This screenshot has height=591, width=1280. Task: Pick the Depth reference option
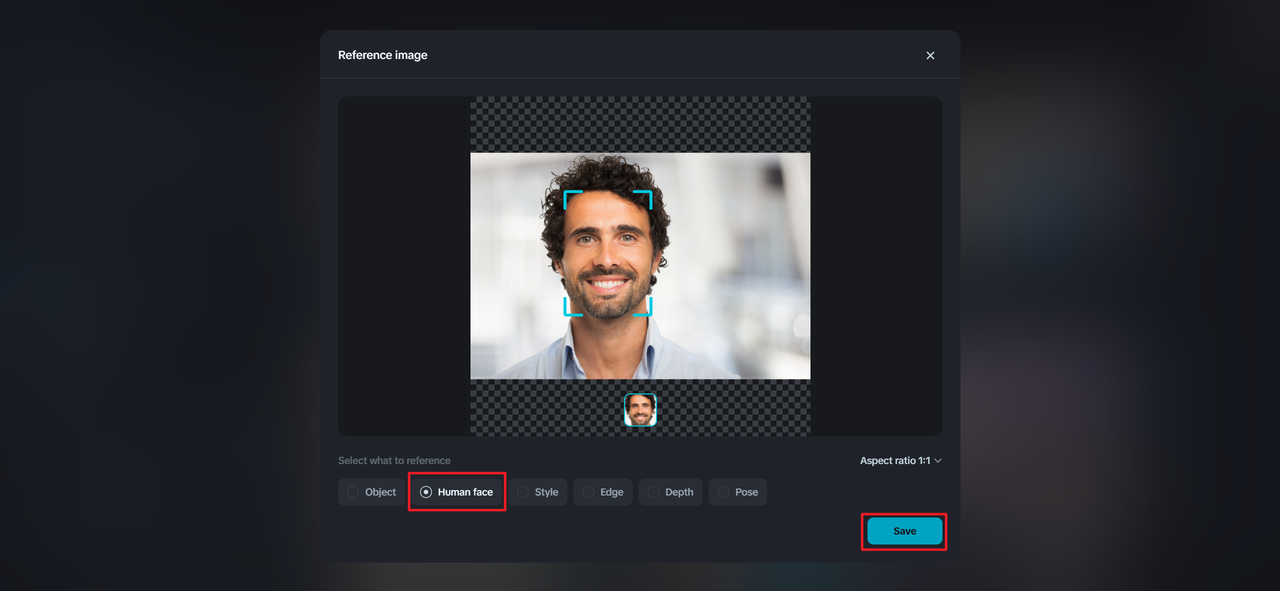(670, 492)
